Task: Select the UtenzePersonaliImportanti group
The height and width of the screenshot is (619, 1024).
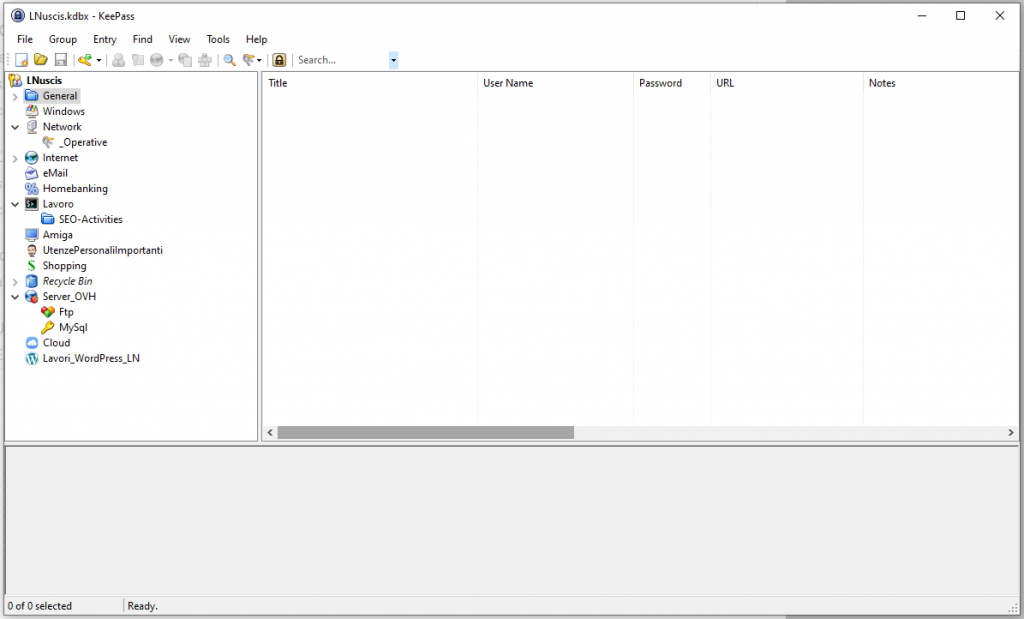Action: point(103,251)
